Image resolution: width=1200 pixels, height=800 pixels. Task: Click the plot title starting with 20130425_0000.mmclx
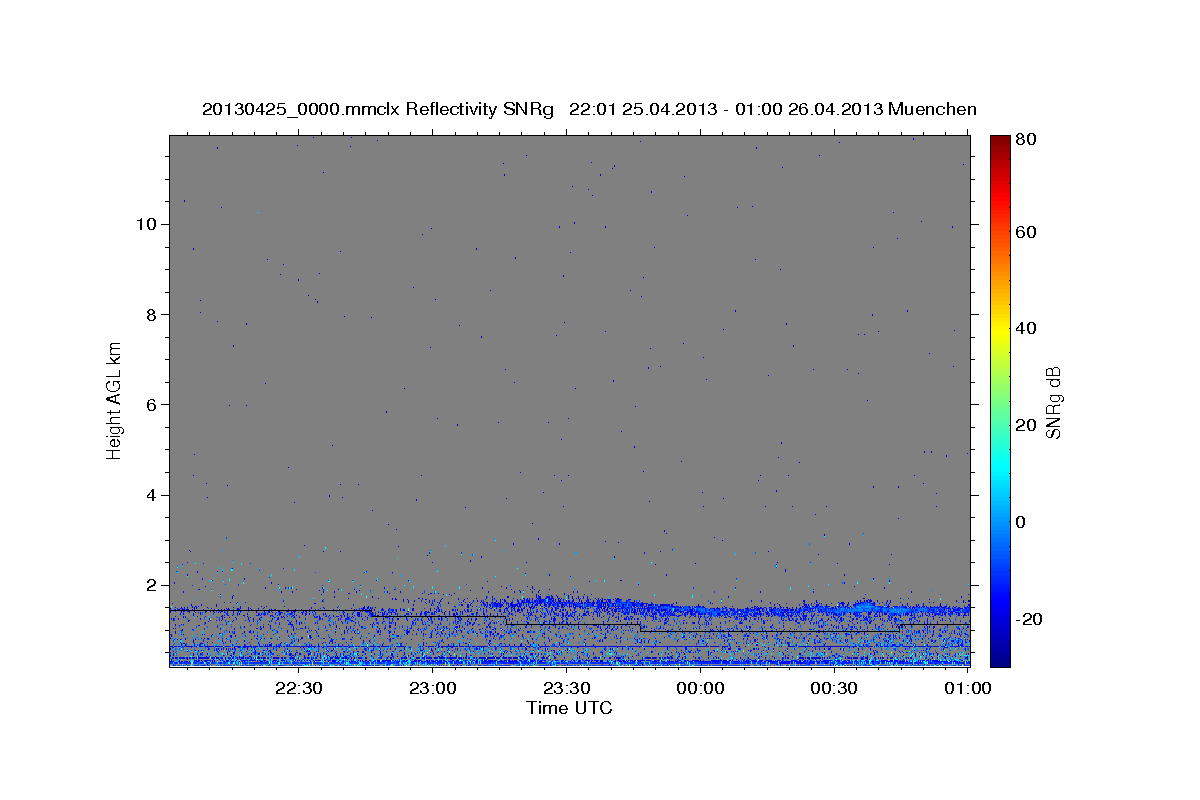[589, 109]
